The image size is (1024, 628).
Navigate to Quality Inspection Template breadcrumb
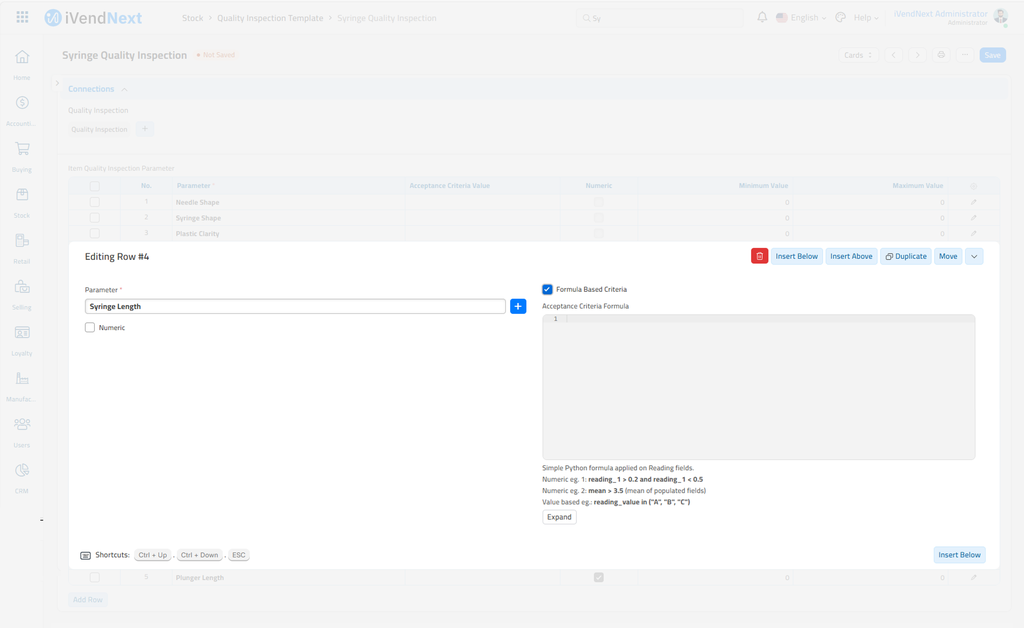click(270, 18)
